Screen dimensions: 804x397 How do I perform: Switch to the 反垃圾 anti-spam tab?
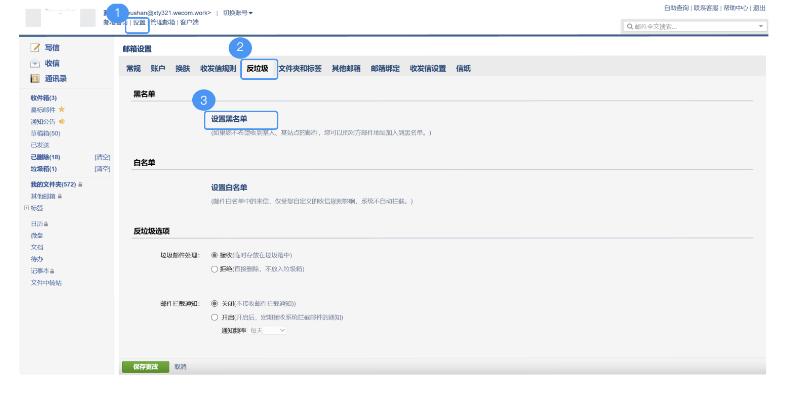tap(257, 69)
